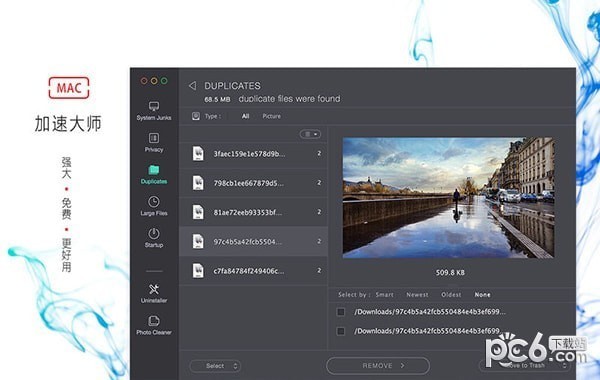This screenshot has height=380, width=600.
Task: Select file name c7fa84784f249406c...
Action: (x=249, y=271)
